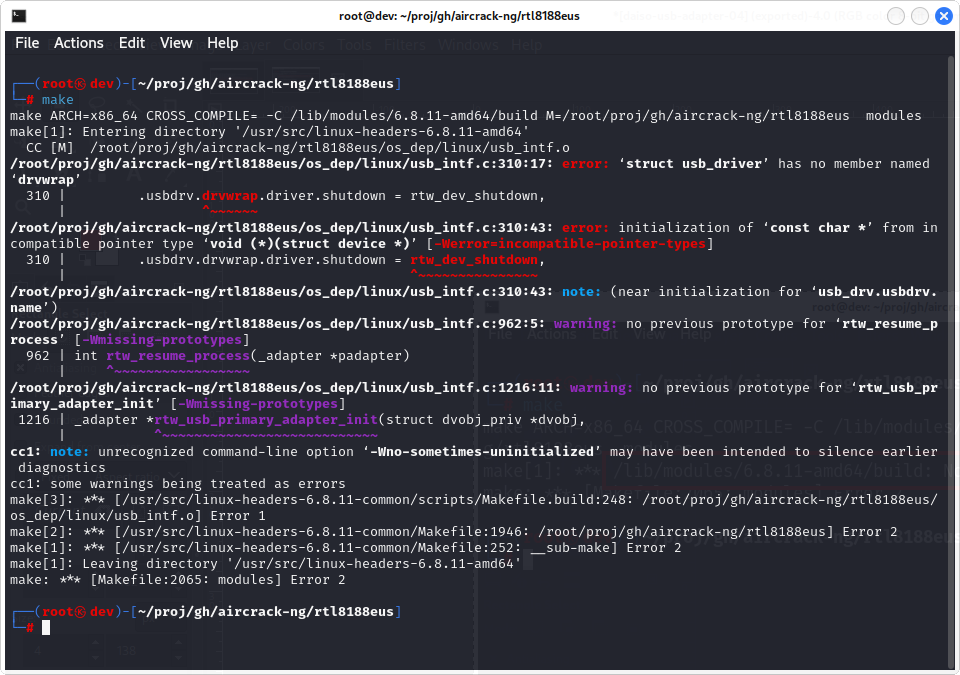Click the window title text root@dev
960x675 pixels.
(x=459, y=16)
